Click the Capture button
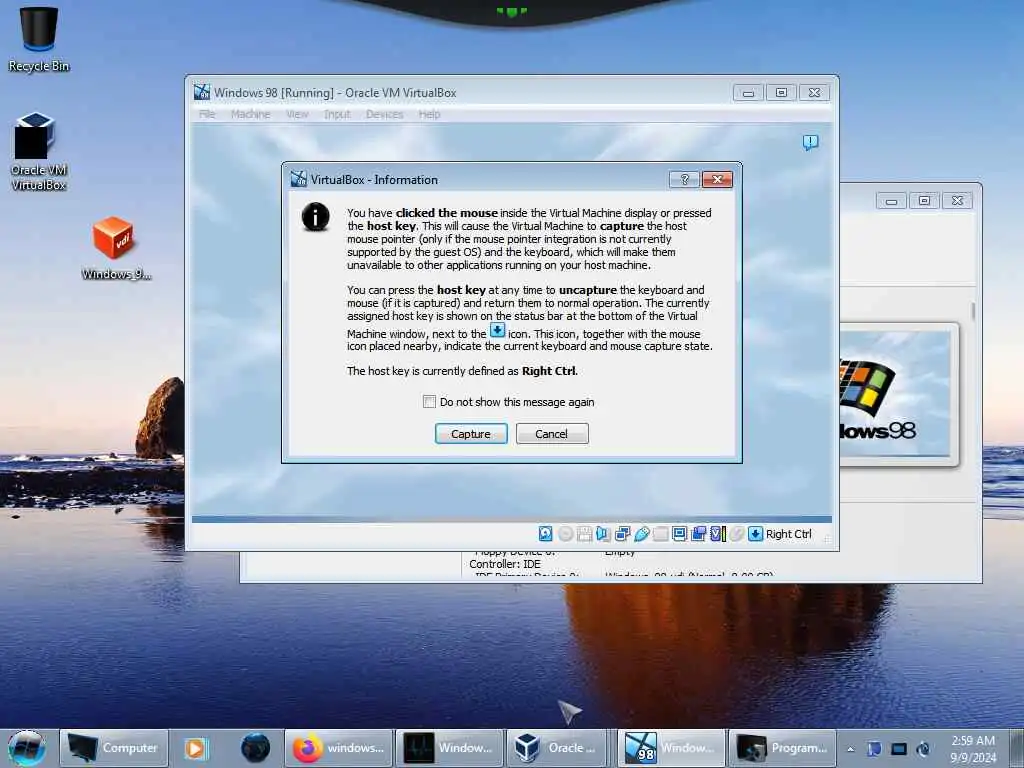The height and width of the screenshot is (768, 1024). [471, 434]
